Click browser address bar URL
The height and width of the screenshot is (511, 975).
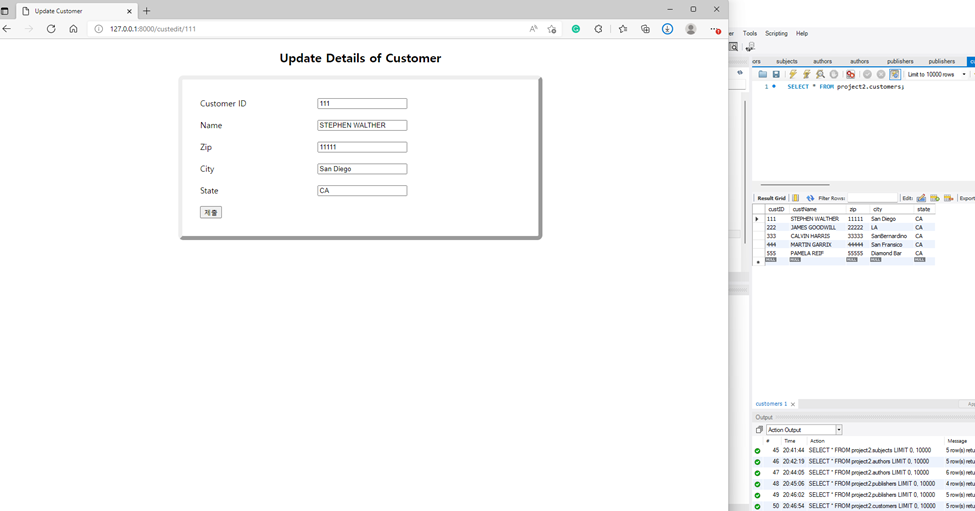coord(153,29)
